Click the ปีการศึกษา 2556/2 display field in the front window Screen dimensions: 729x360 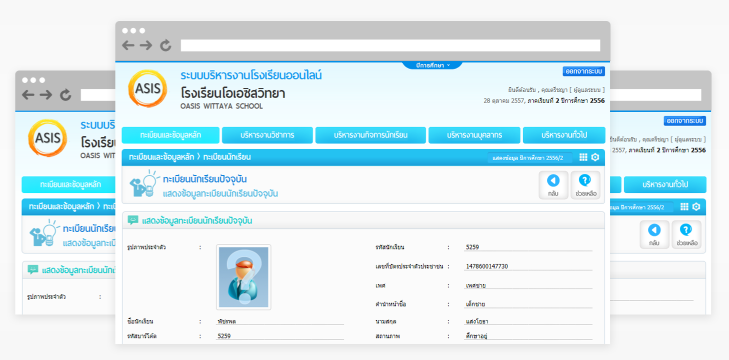pyautogui.click(x=530, y=158)
